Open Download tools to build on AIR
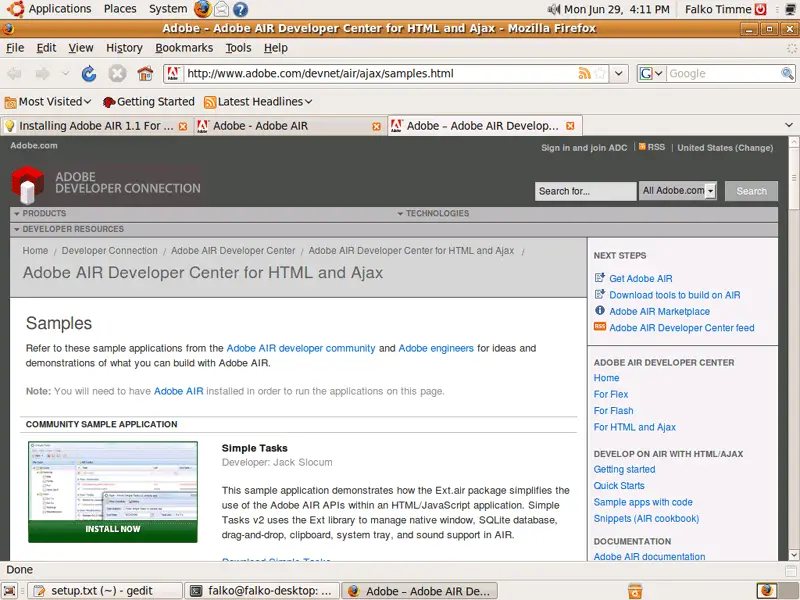 click(674, 295)
